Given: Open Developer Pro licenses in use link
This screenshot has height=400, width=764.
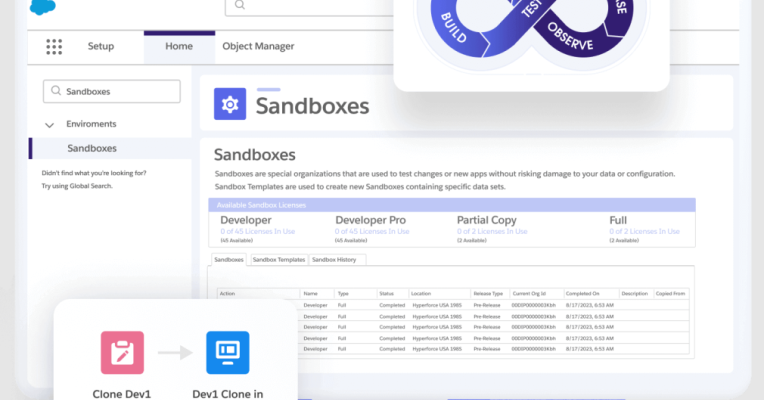Looking at the screenshot, I should (372, 231).
